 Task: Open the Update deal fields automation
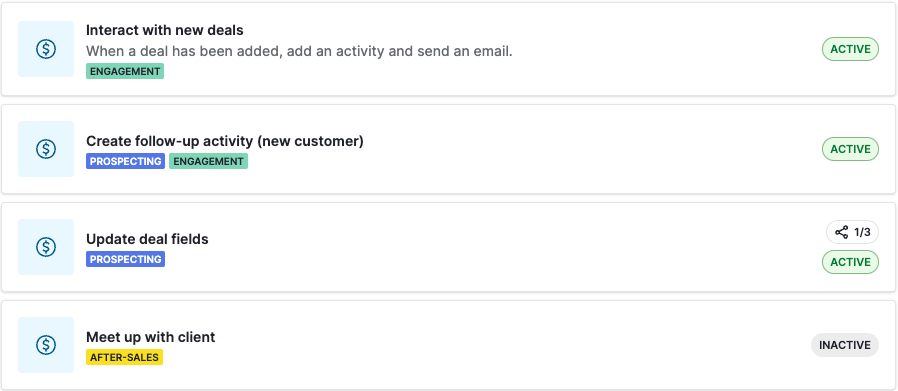pos(147,239)
